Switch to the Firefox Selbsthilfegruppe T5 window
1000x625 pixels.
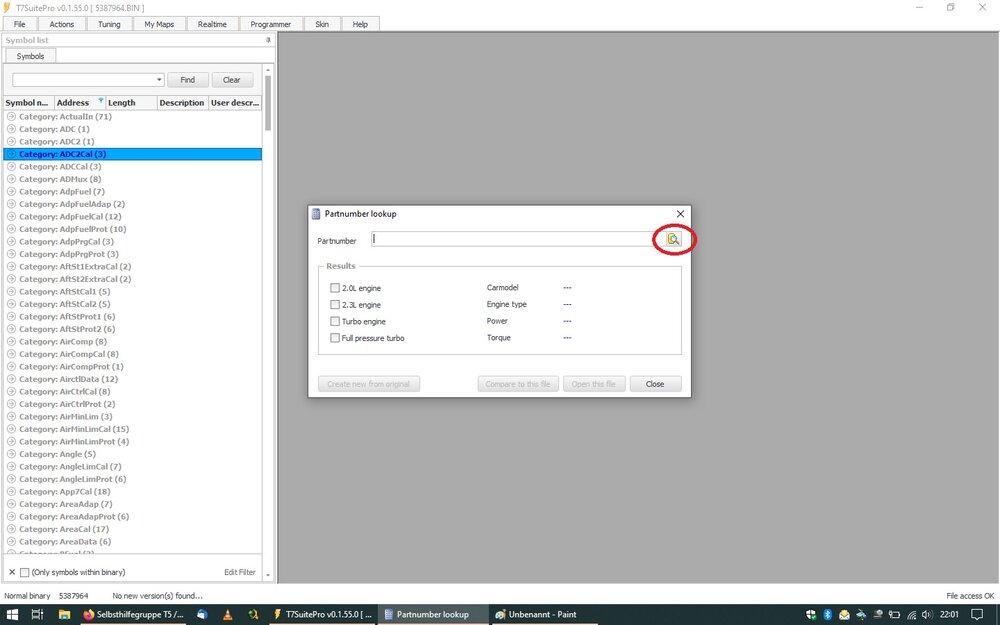pyautogui.click(x=133, y=615)
